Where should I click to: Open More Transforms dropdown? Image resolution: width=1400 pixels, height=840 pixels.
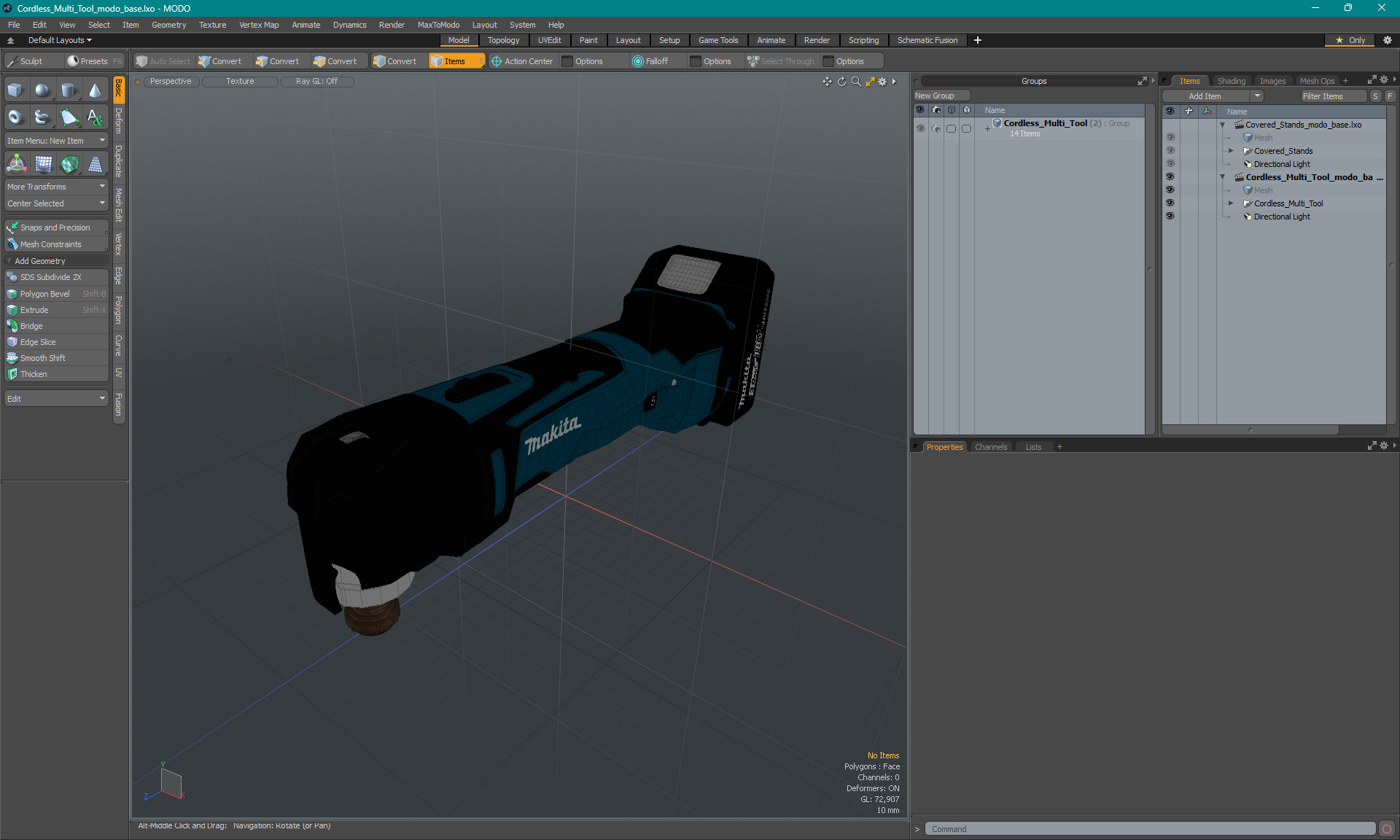(56, 187)
